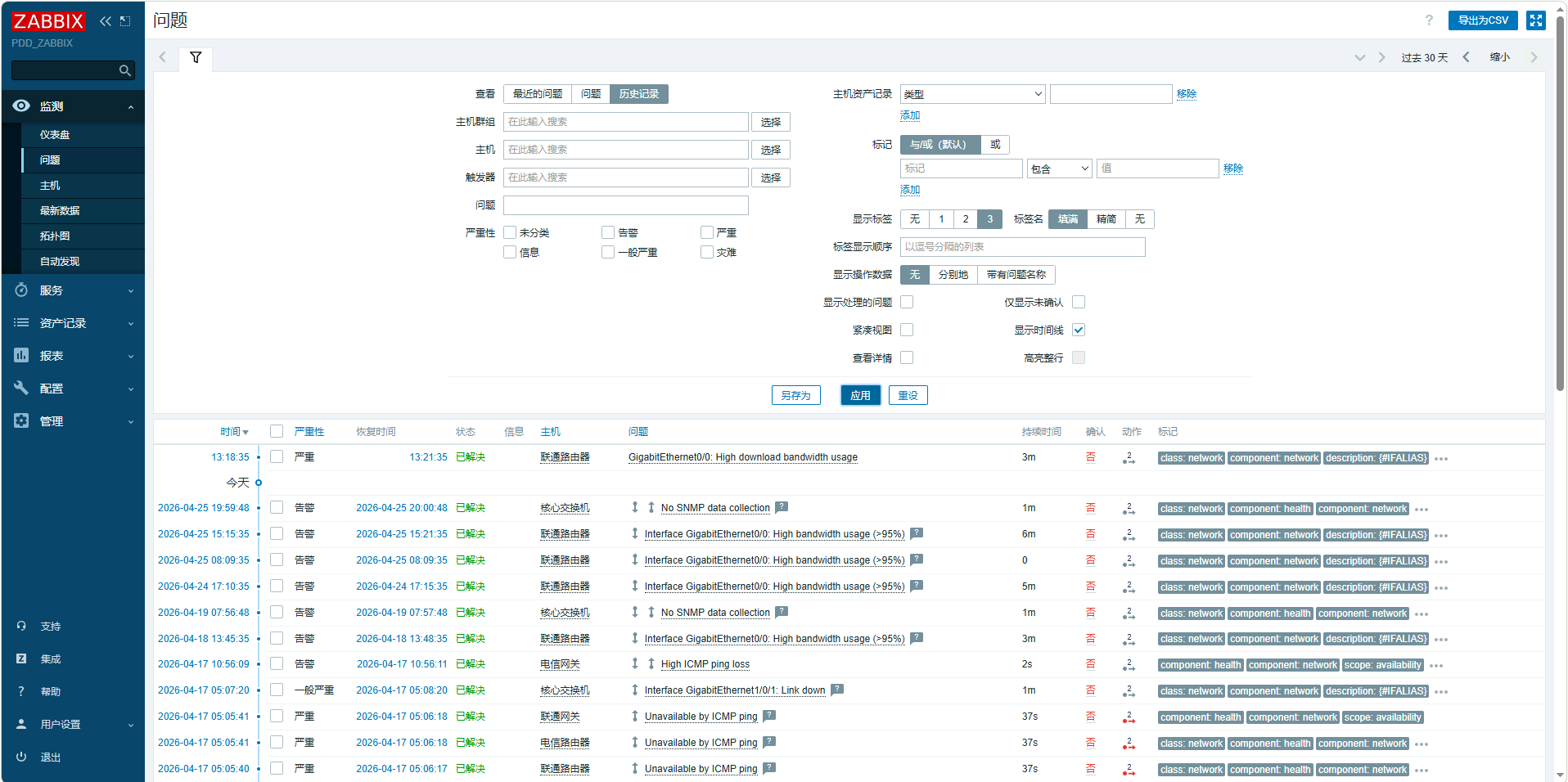Click the search magnifier icon in sidebar
The image size is (1568, 782).
click(125, 71)
